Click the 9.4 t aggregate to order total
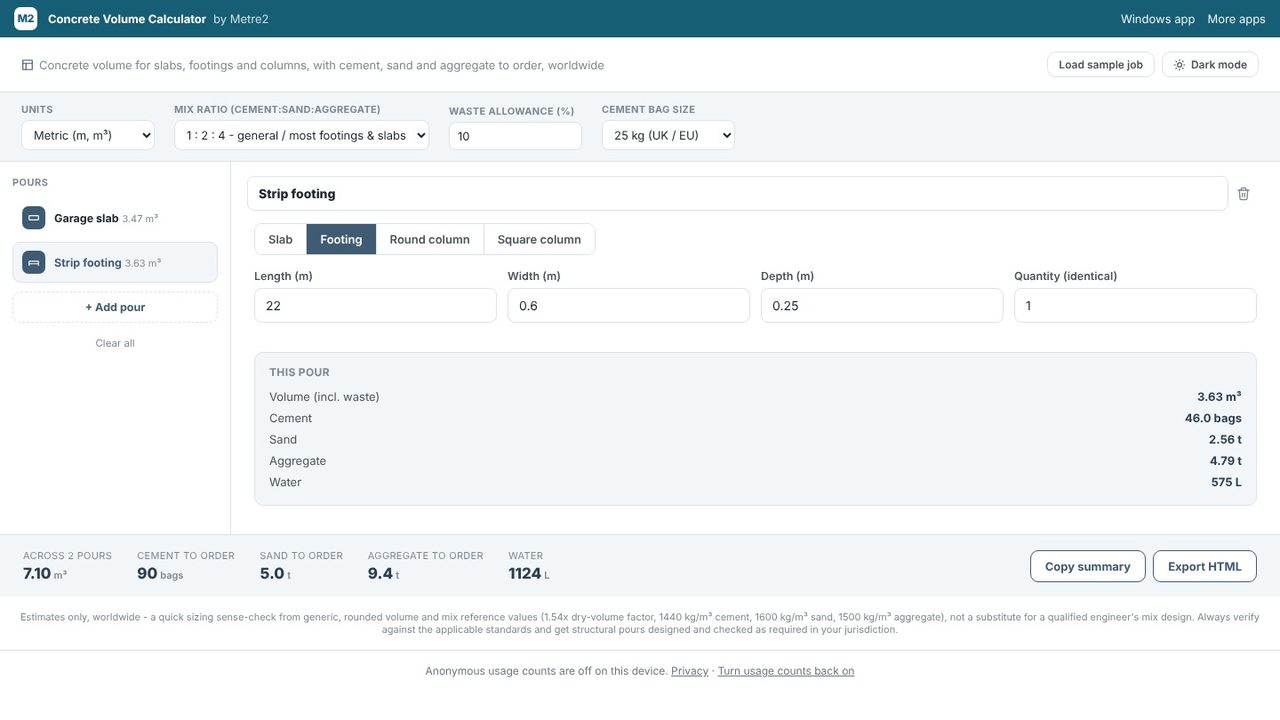 click(x=383, y=574)
